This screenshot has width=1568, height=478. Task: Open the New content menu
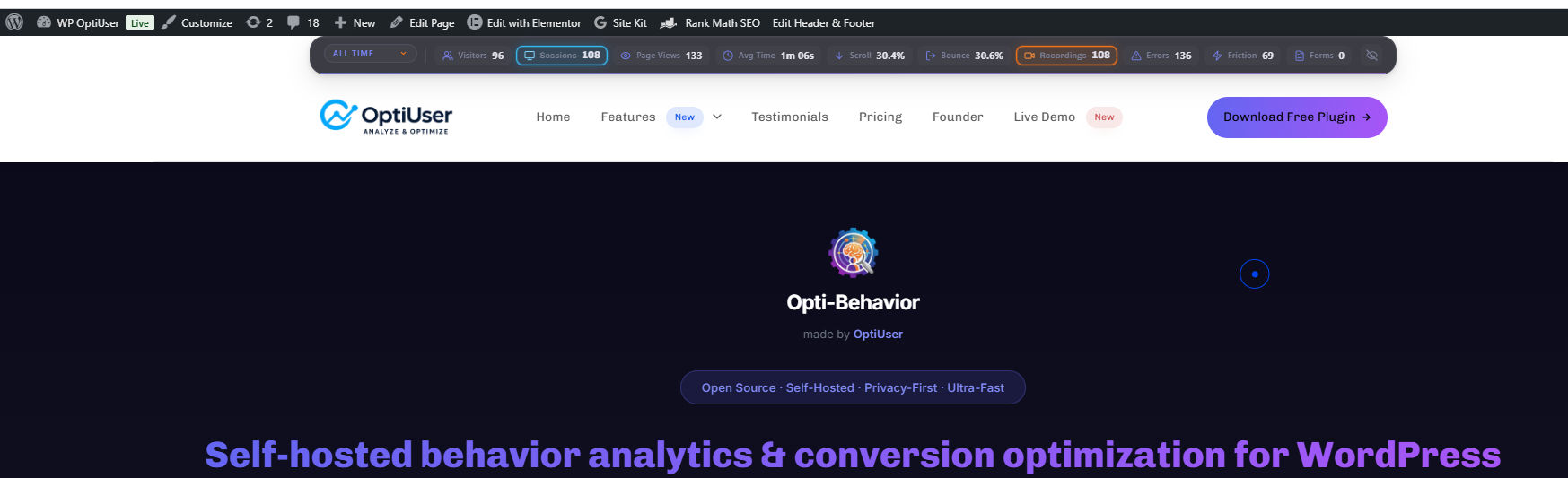point(355,22)
